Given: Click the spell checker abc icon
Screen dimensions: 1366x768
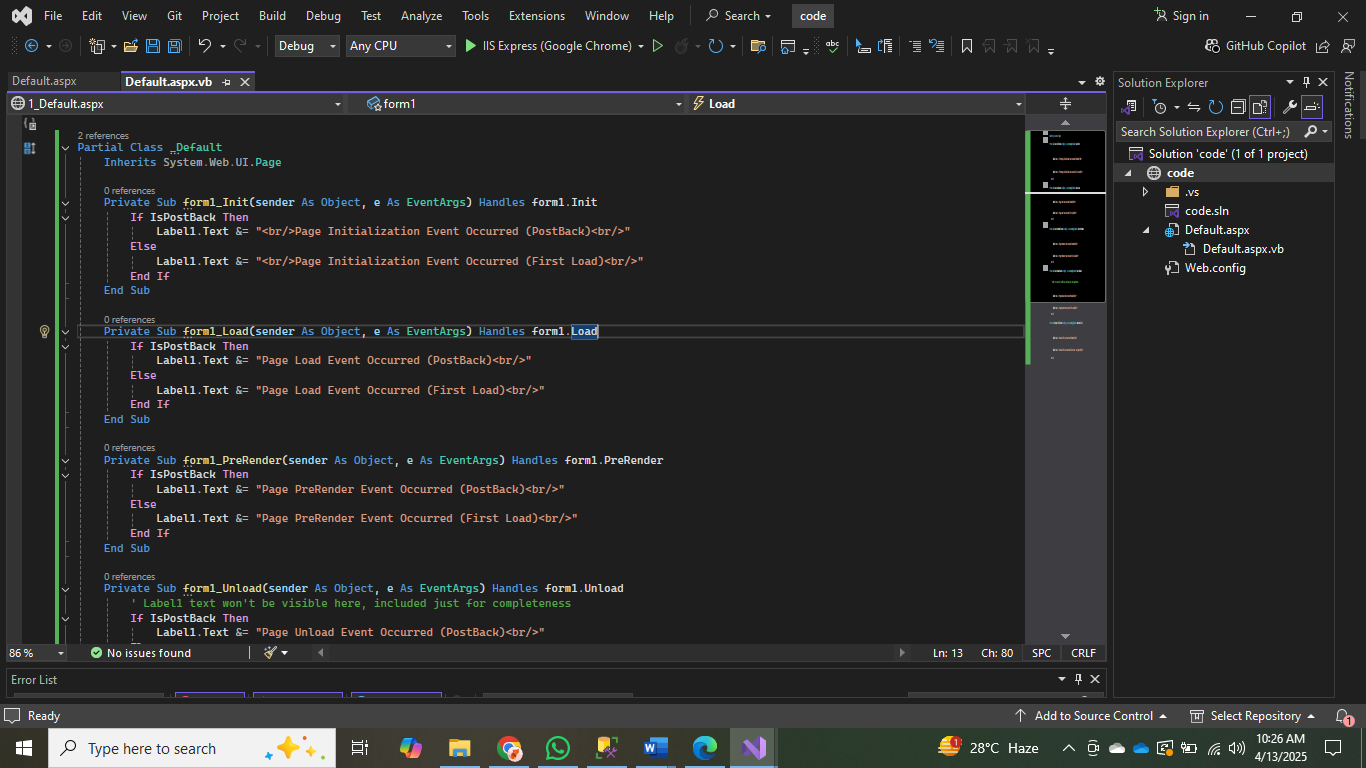Looking at the screenshot, I should [832, 46].
